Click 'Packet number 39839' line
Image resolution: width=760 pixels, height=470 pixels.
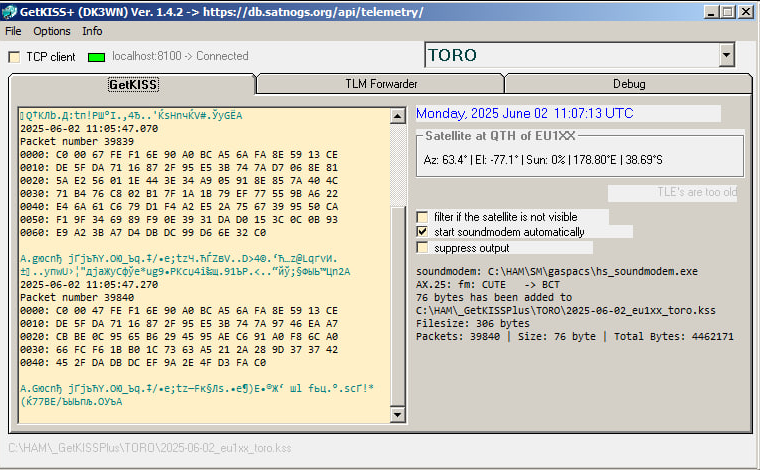tap(77, 141)
